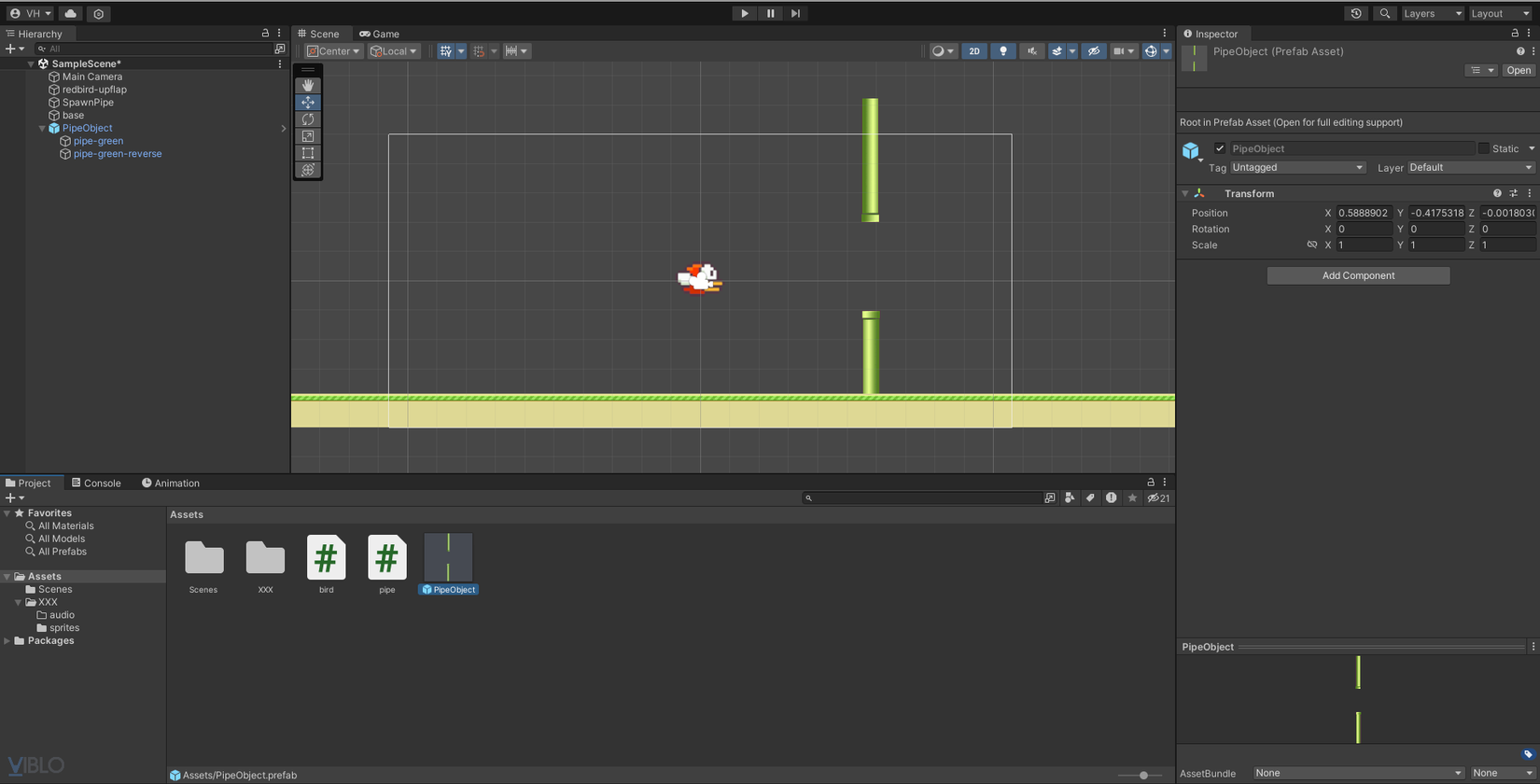
Task: Toggle 2D mode in the Scene view
Action: 973,51
